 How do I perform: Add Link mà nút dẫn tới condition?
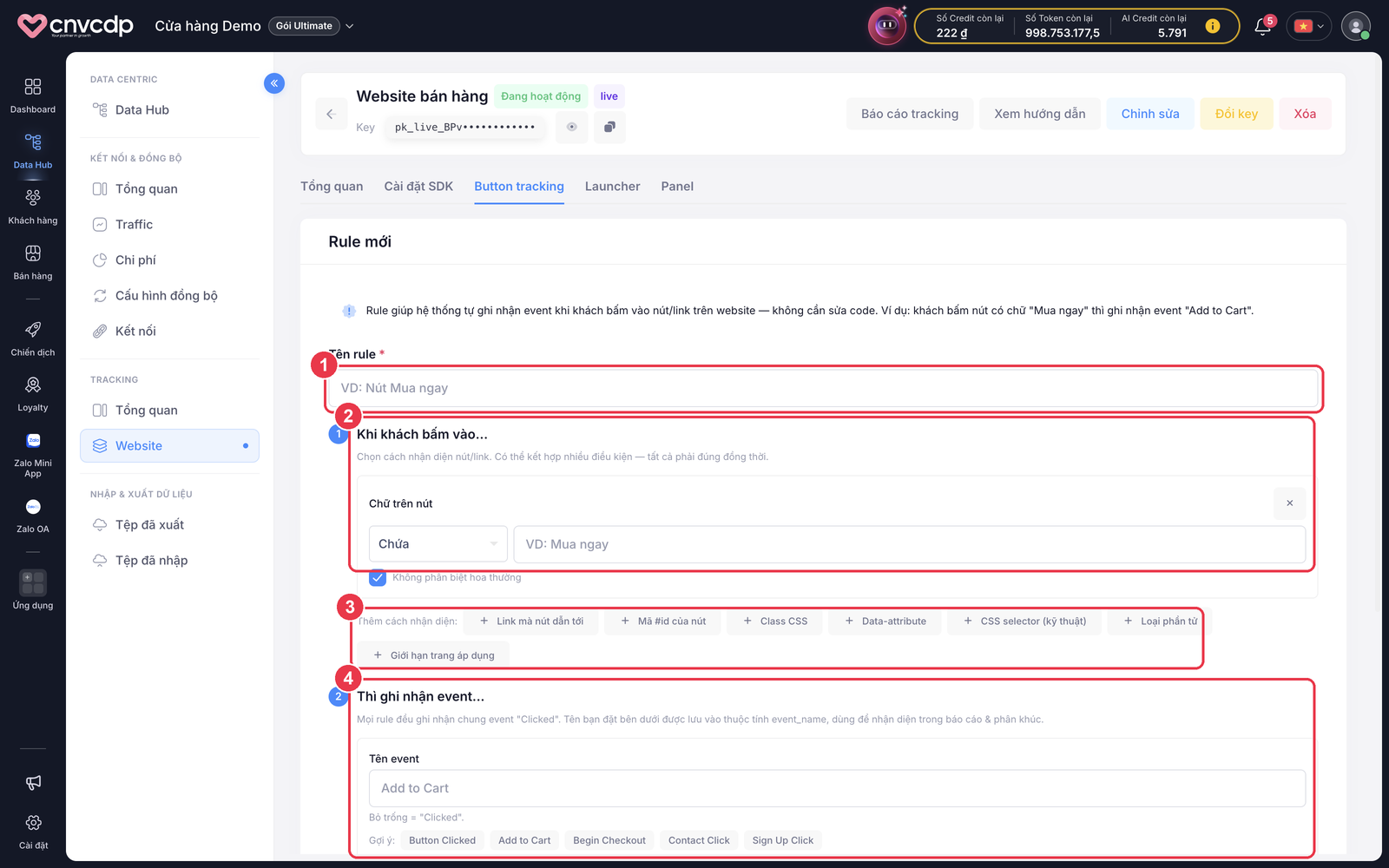(531, 621)
